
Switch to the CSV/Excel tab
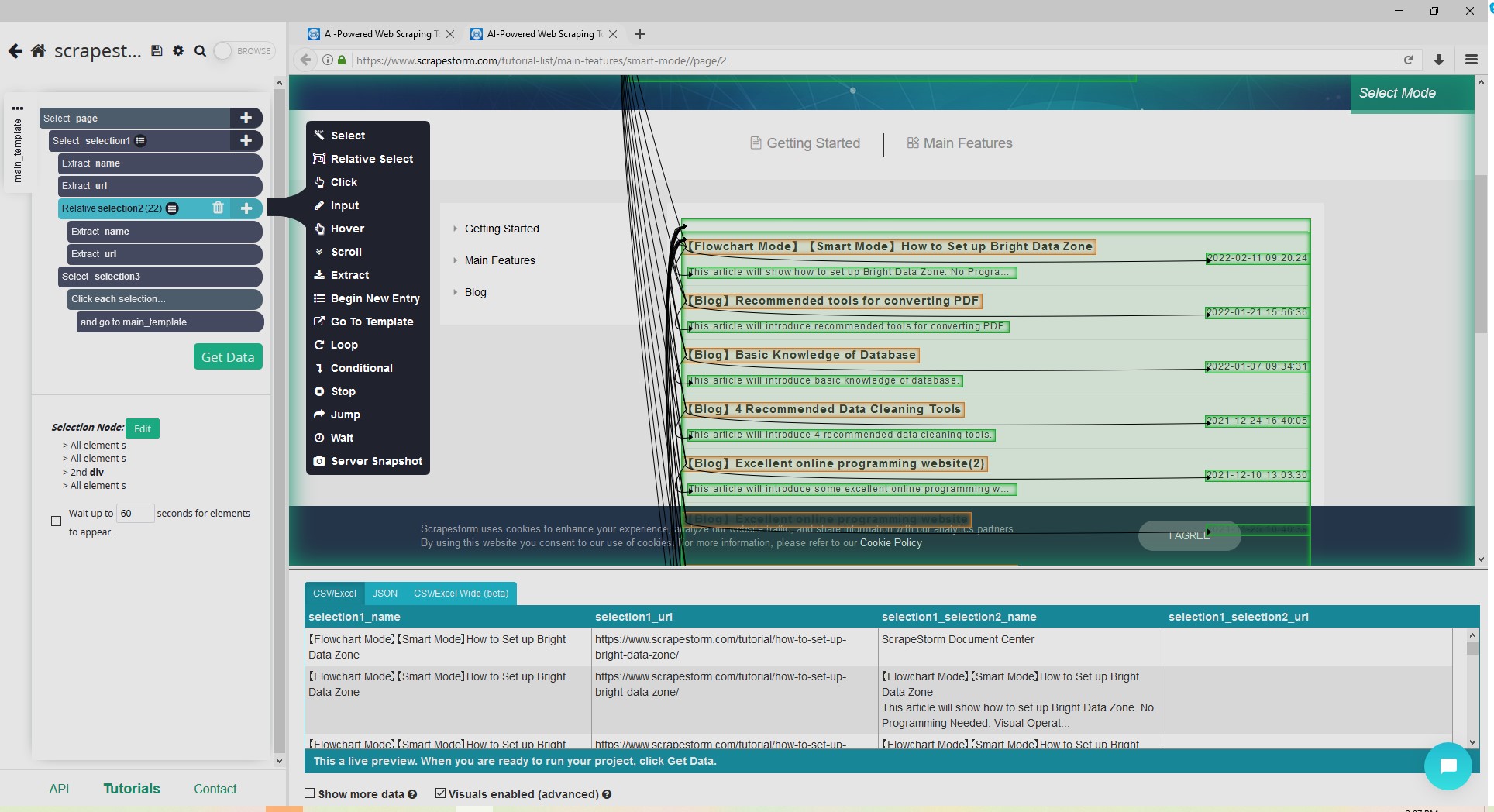(335, 594)
